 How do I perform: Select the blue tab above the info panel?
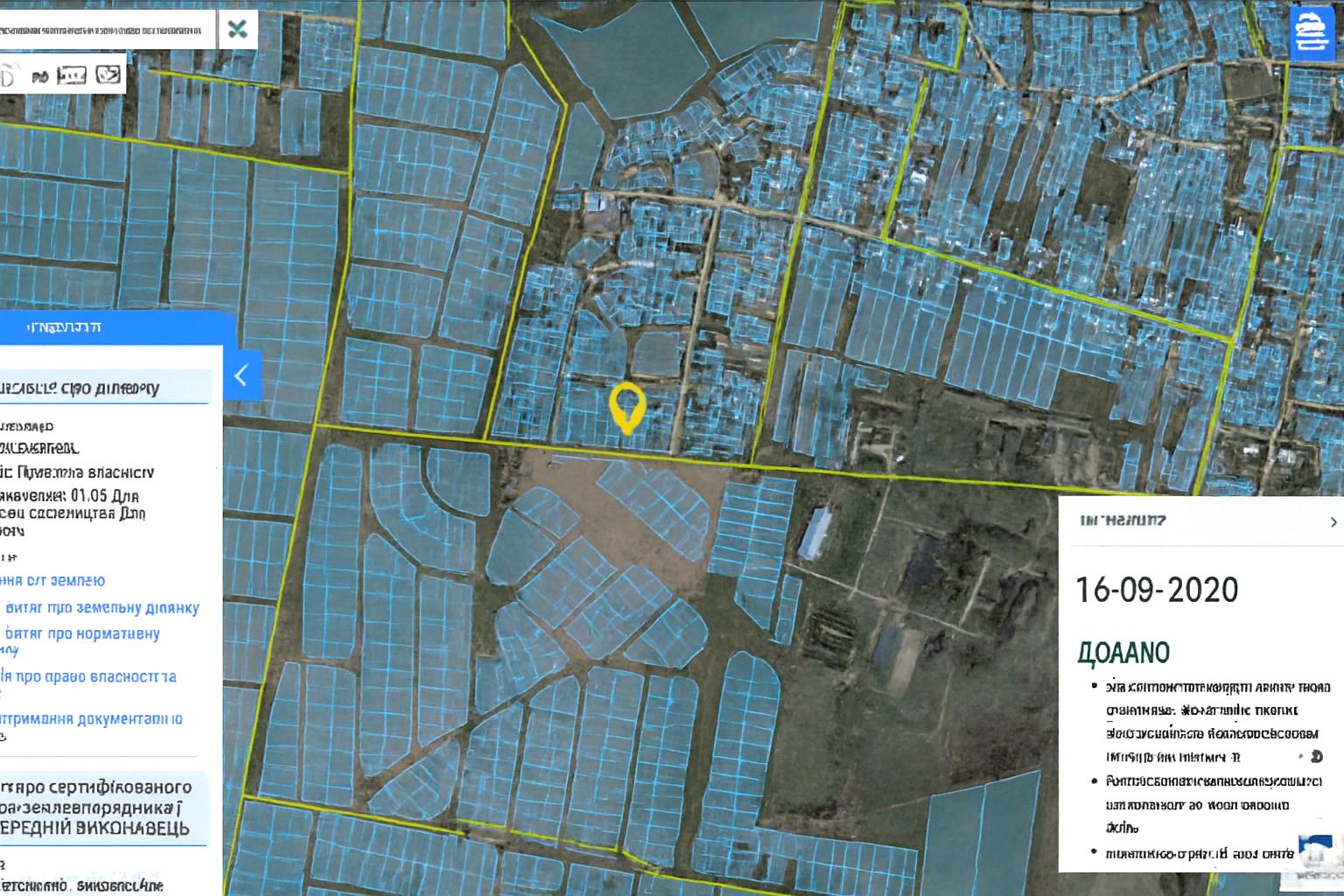(117, 327)
